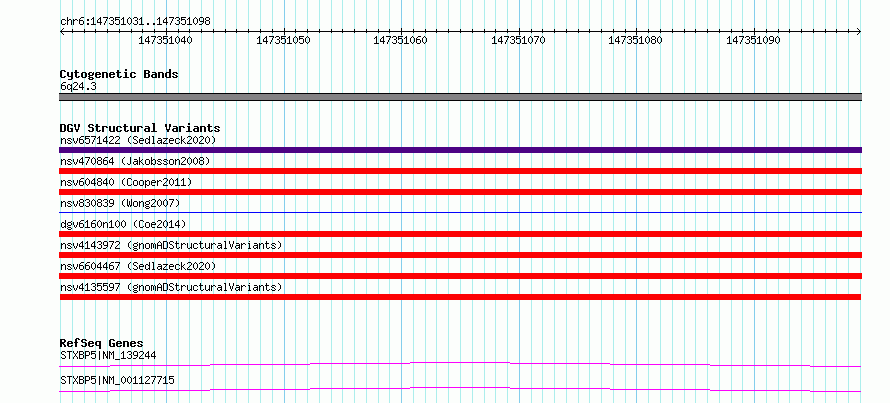
Task: Click the nsv4135597 (gnomADStructuralVariants) label
Action: (x=171, y=287)
